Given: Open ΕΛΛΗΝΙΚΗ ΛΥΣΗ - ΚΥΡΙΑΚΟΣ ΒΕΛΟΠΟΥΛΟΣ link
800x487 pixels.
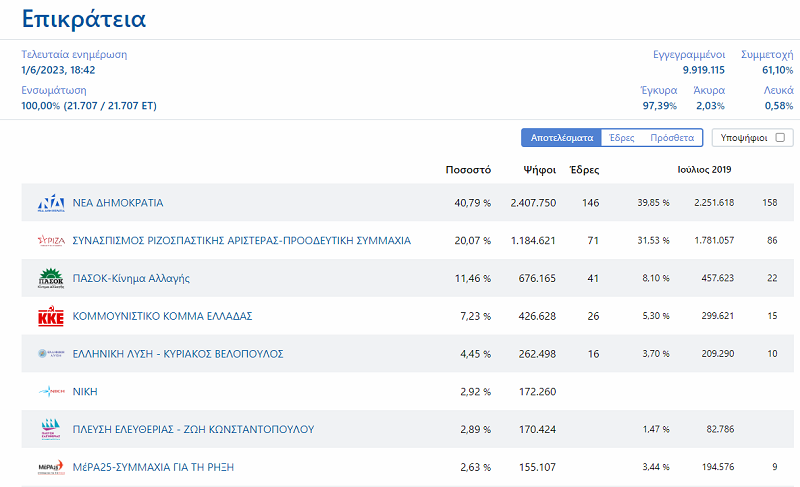Looking at the screenshot, I should click(178, 354).
